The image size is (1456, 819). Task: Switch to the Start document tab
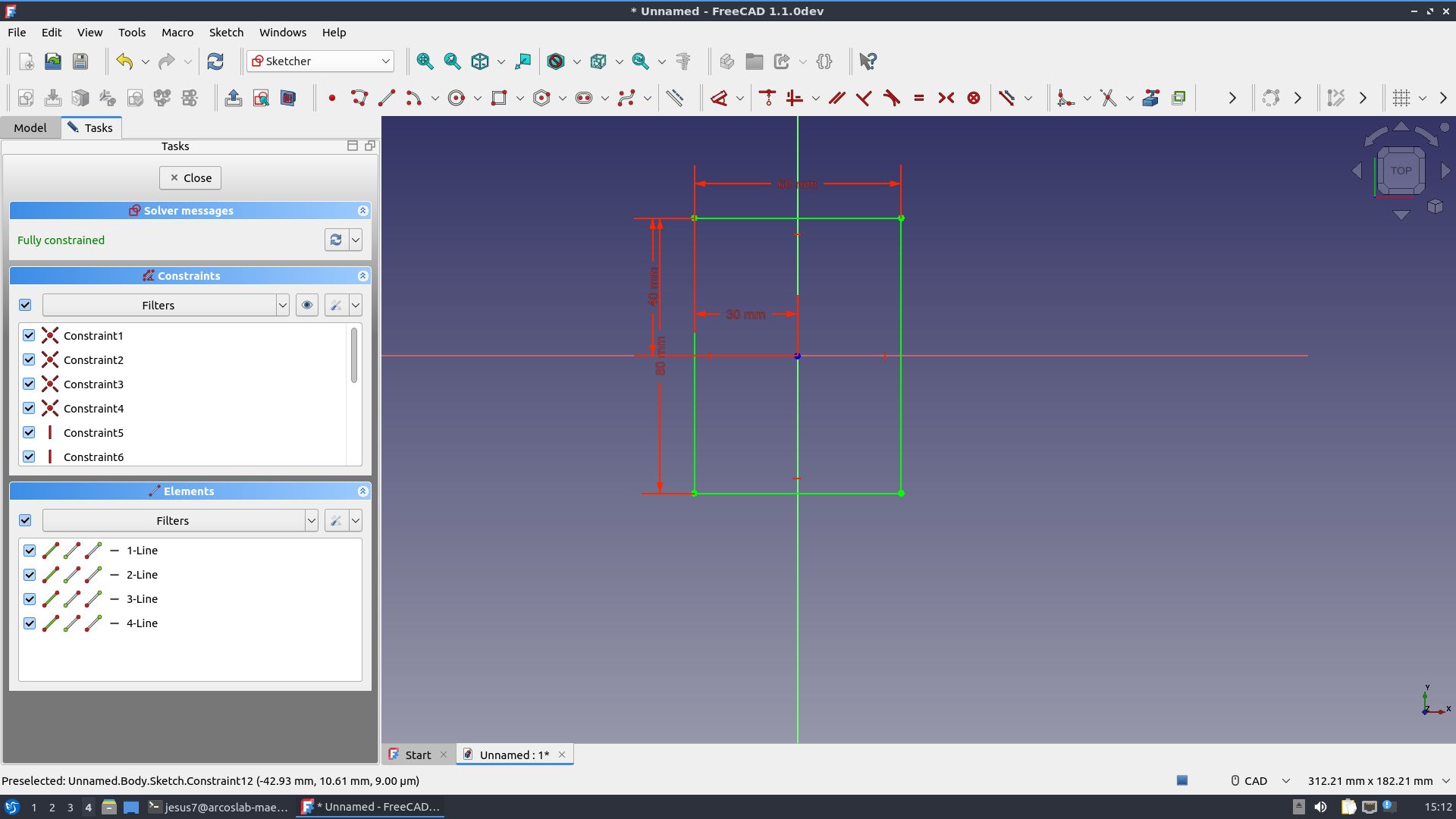418,755
